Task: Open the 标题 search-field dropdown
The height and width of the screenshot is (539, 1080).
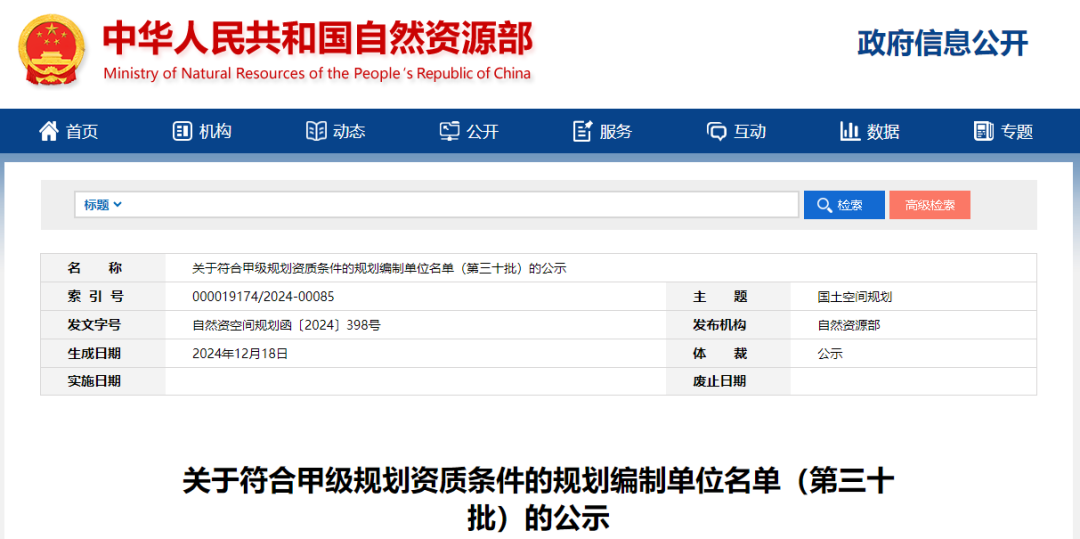Action: [102, 205]
